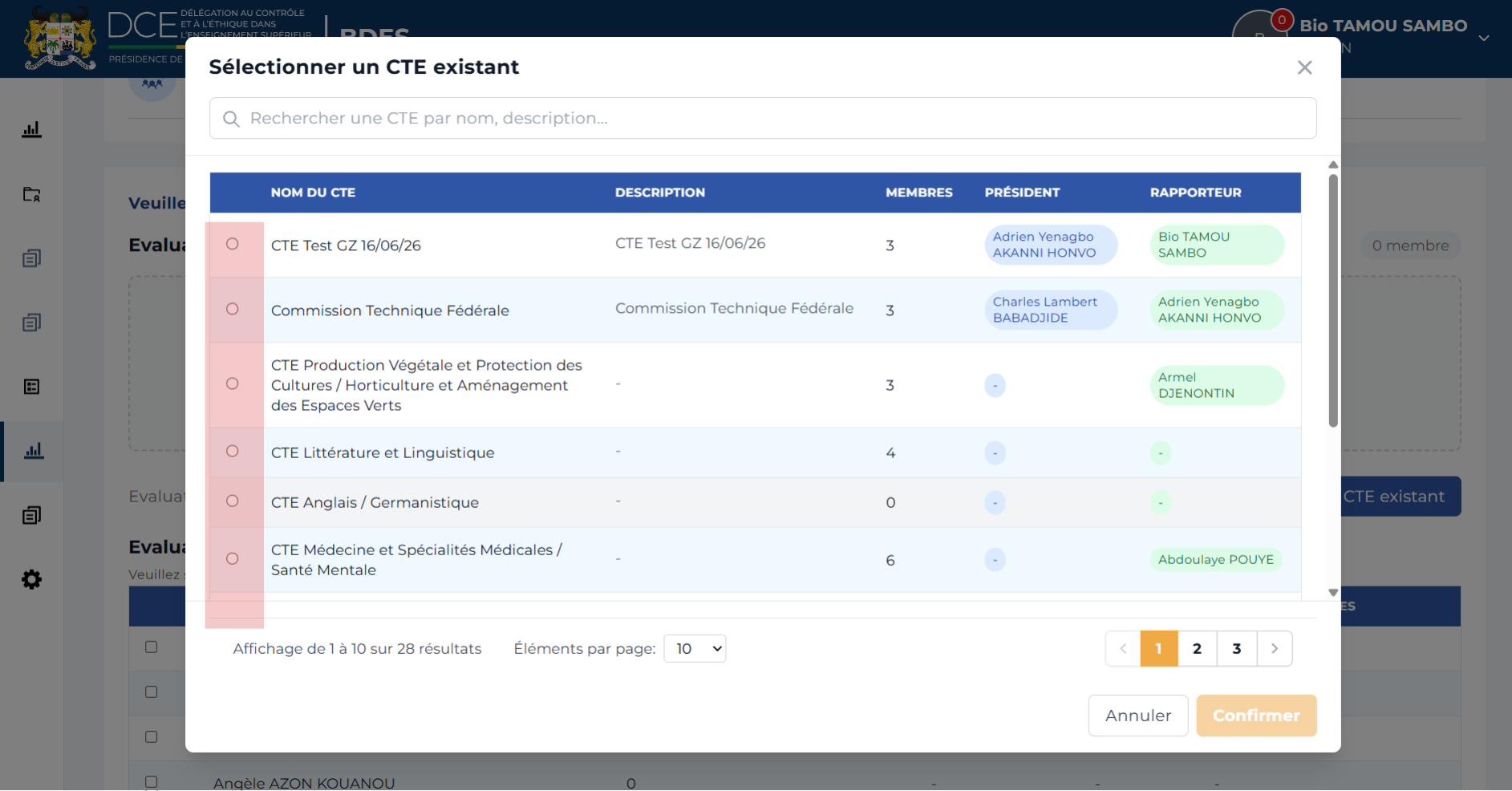Cancel with the Annuler button

click(x=1138, y=716)
